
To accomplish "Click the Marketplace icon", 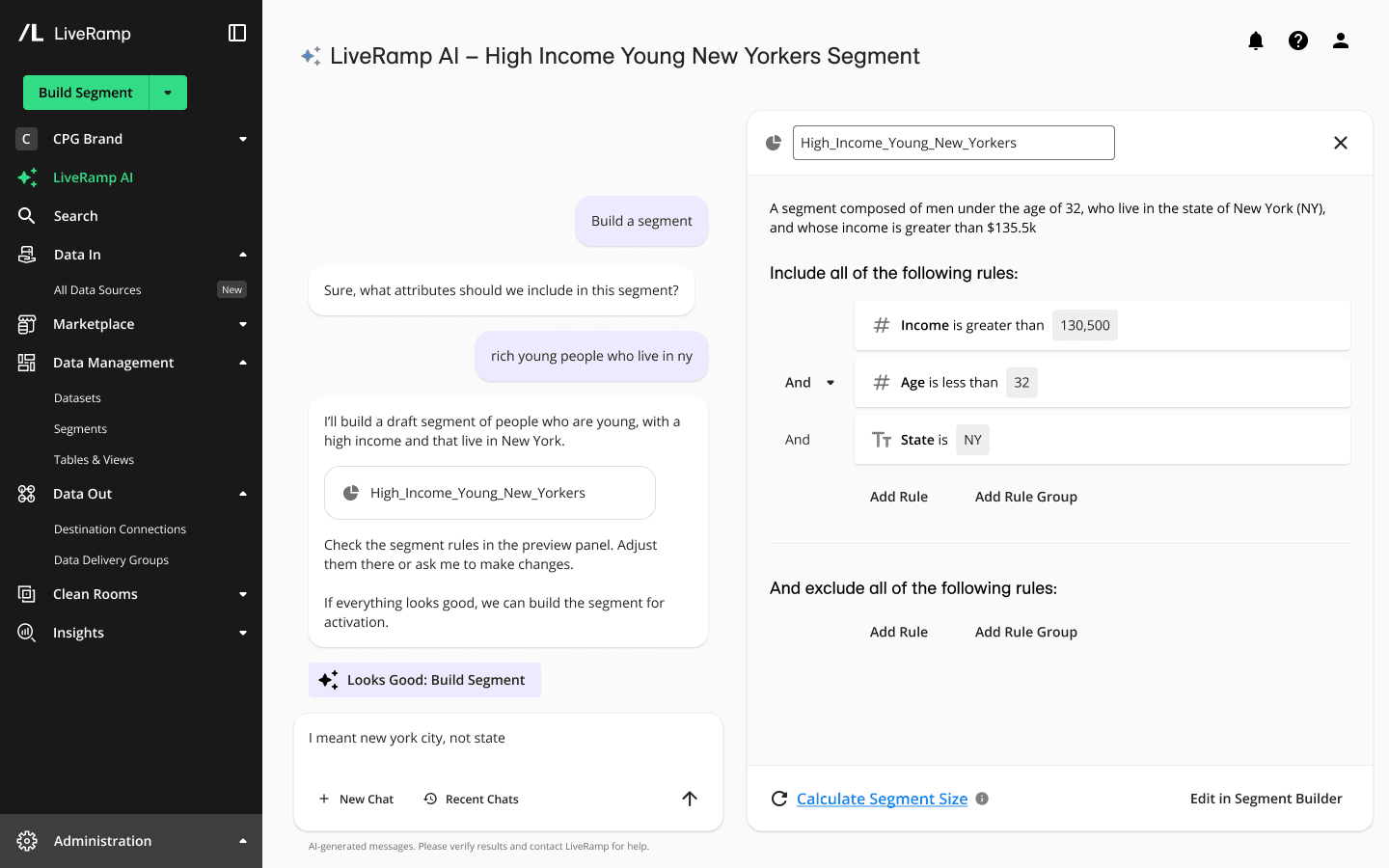I will [27, 324].
